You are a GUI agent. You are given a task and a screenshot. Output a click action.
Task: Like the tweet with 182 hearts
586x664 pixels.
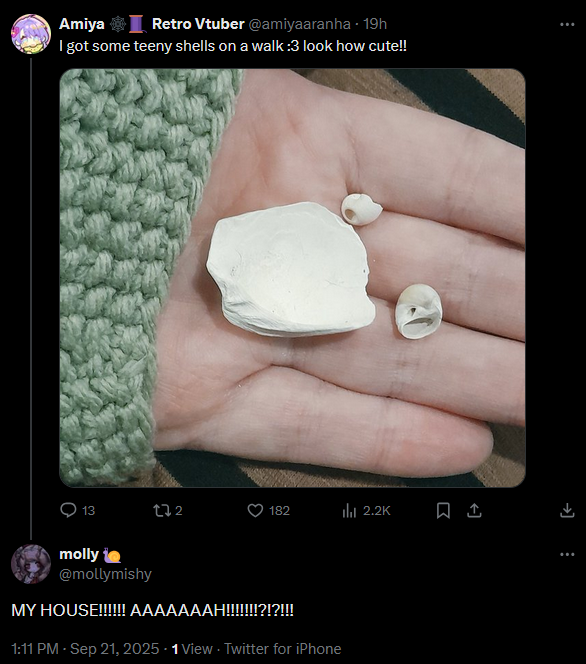point(255,510)
